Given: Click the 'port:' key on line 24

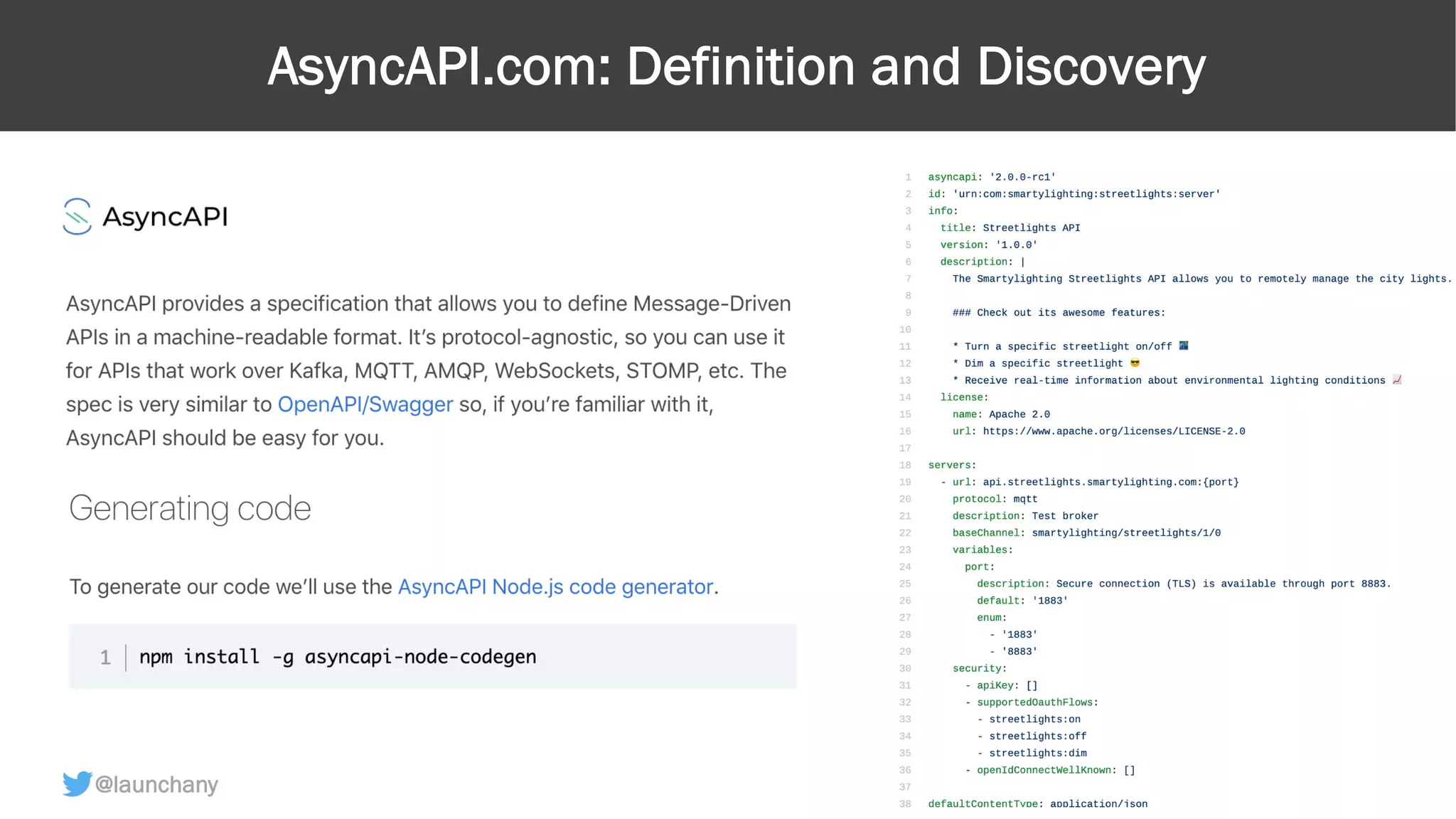Looking at the screenshot, I should 980,567.
